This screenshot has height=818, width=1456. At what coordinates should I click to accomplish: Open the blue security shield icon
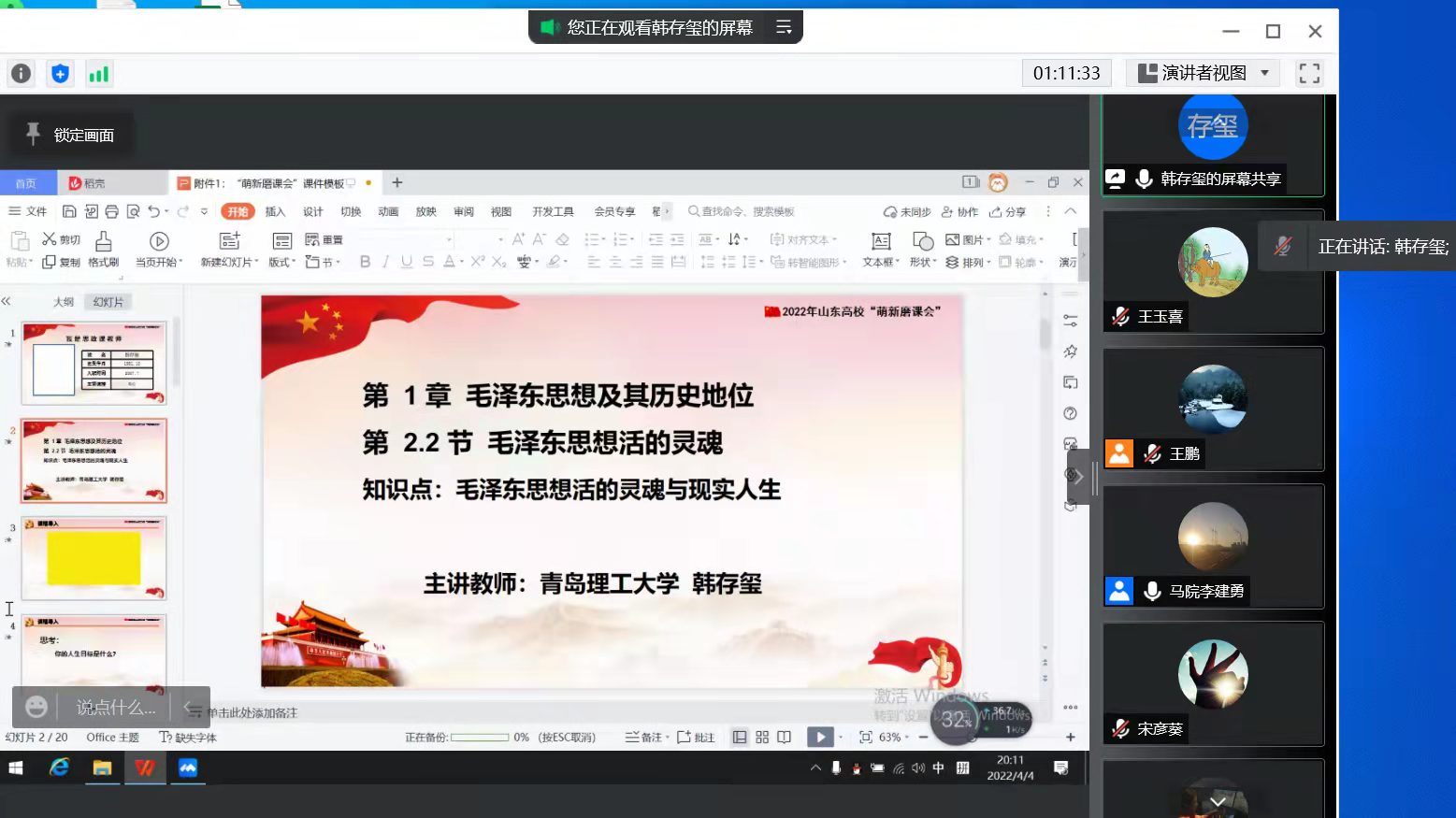click(60, 74)
